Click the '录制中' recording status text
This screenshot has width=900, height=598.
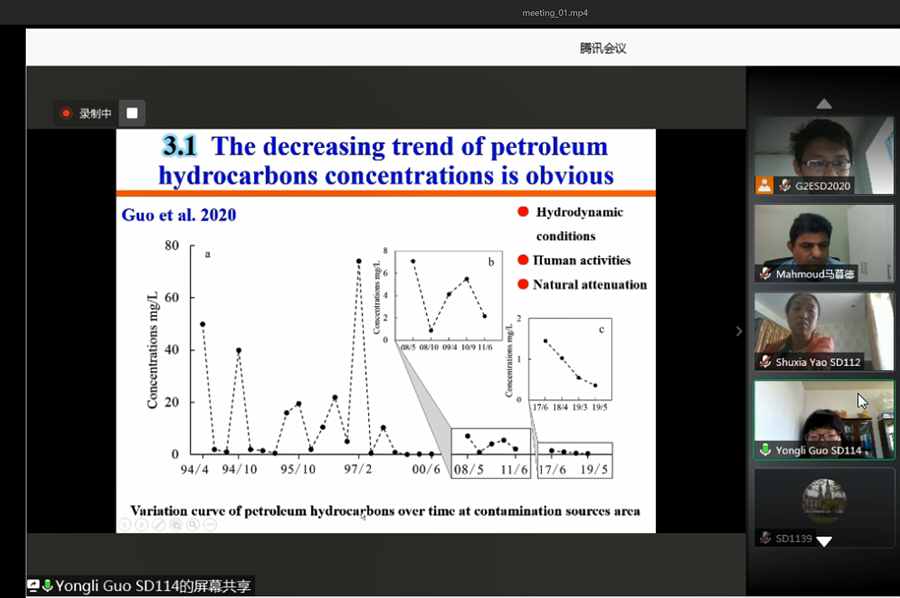click(95, 114)
